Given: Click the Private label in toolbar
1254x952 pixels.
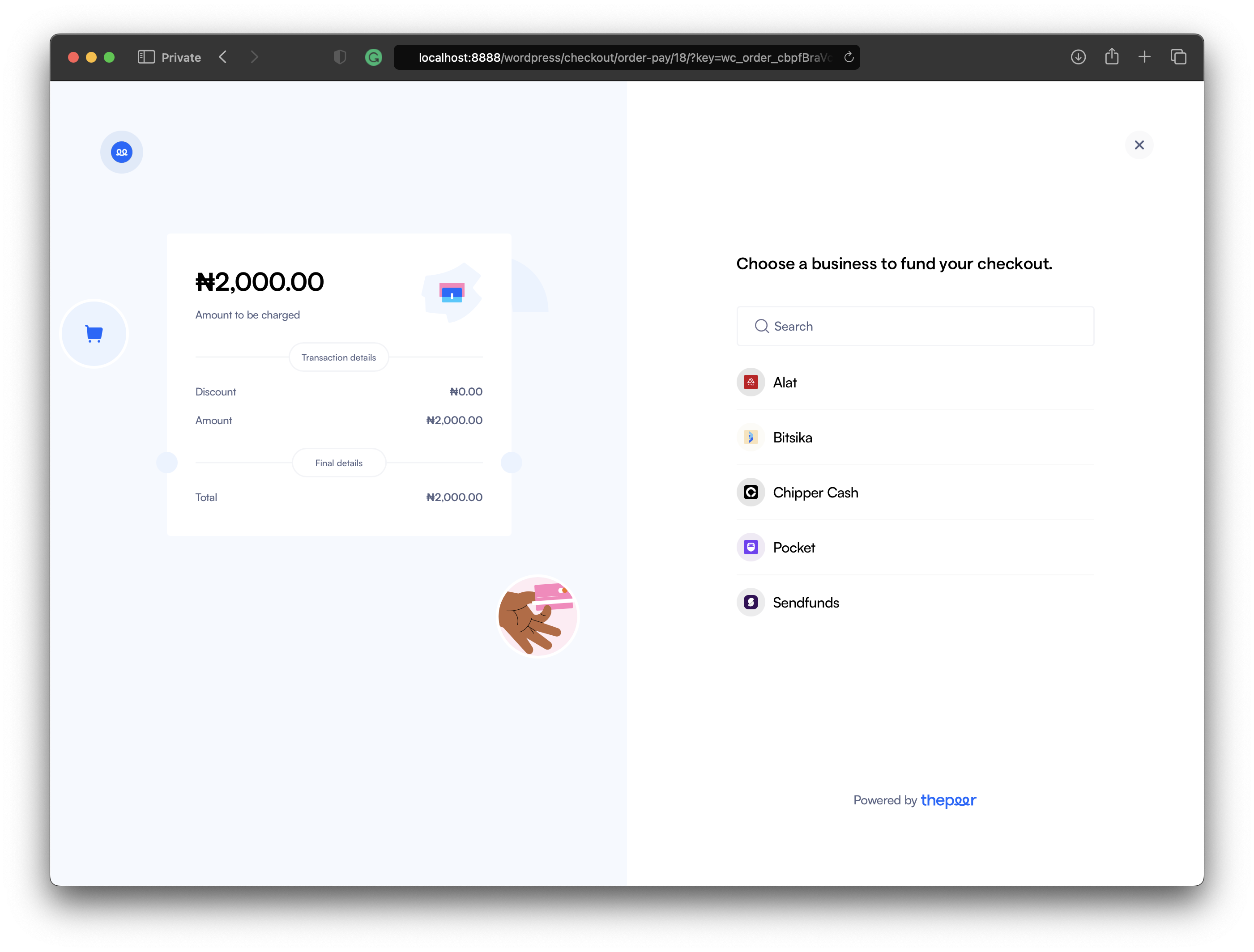Looking at the screenshot, I should (181, 57).
